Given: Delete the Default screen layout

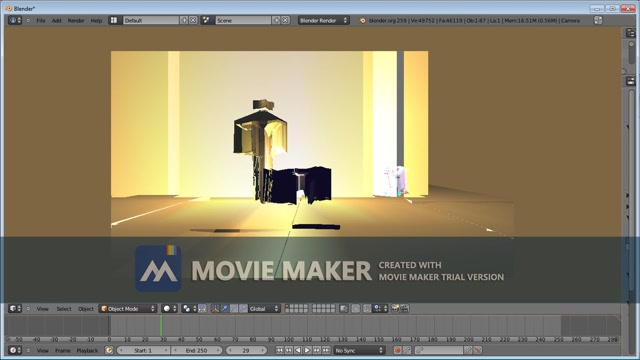Looking at the screenshot, I should [x=193, y=20].
